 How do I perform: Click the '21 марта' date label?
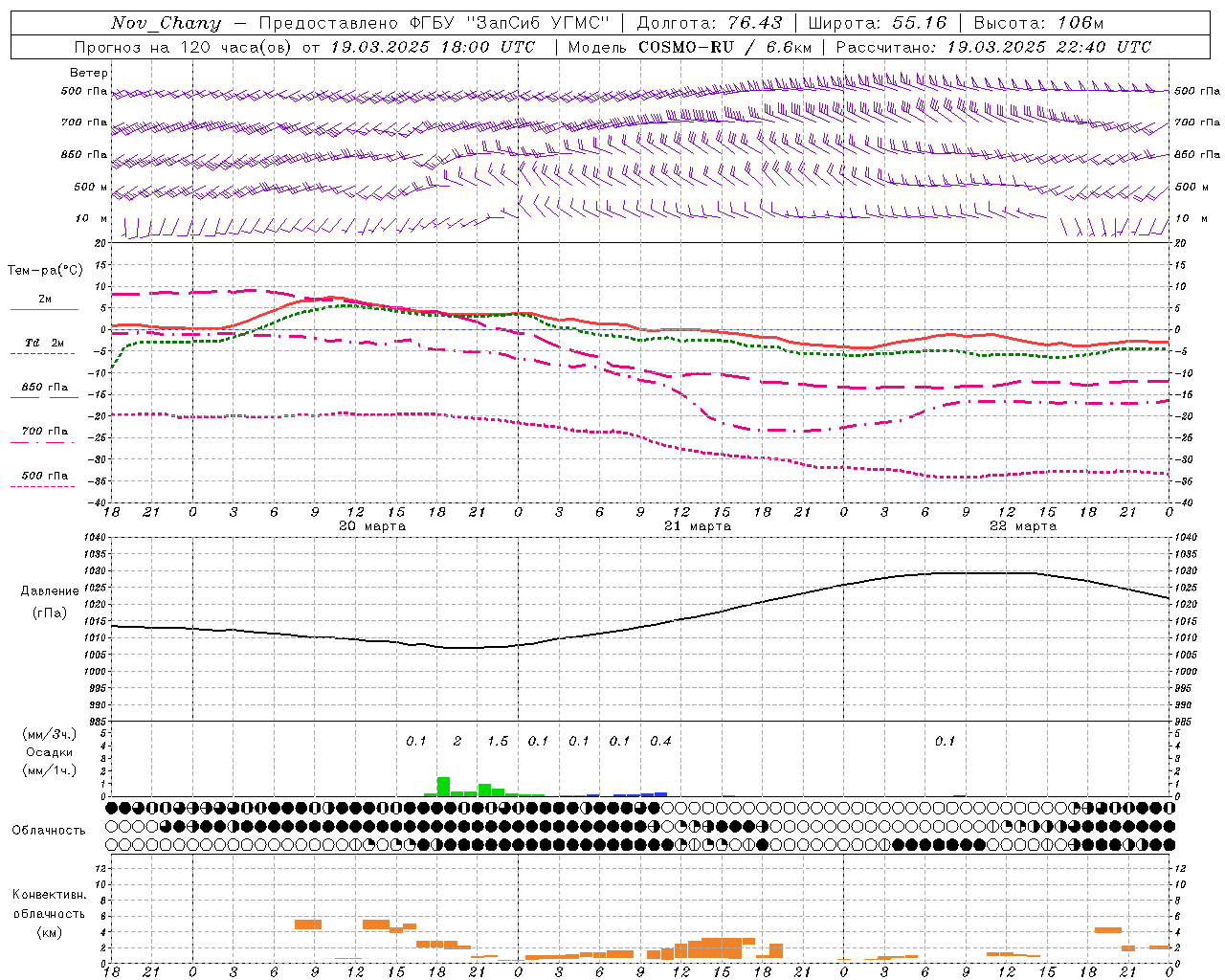pos(698,526)
